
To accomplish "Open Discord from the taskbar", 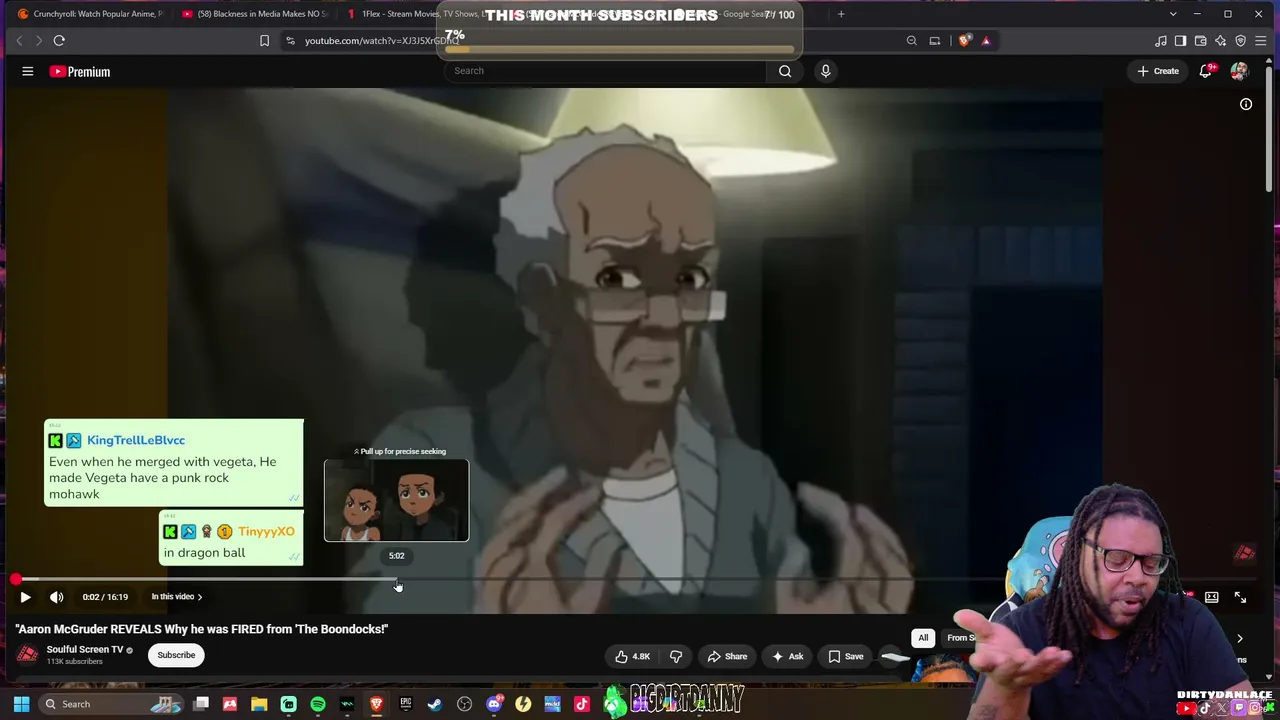I will click(494, 704).
